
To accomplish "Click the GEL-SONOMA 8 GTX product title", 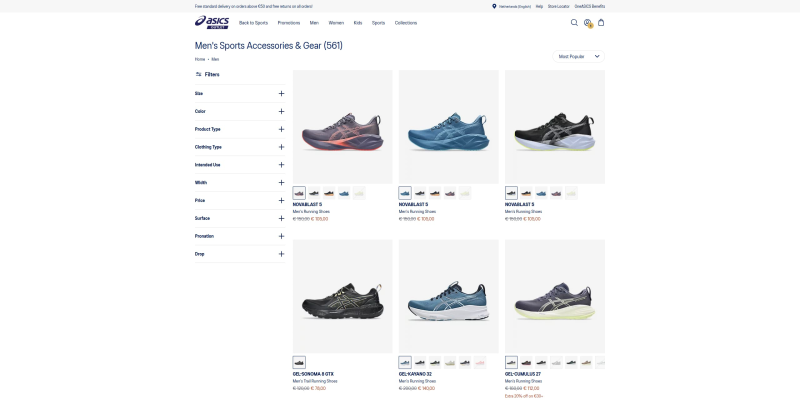I will click(313, 374).
